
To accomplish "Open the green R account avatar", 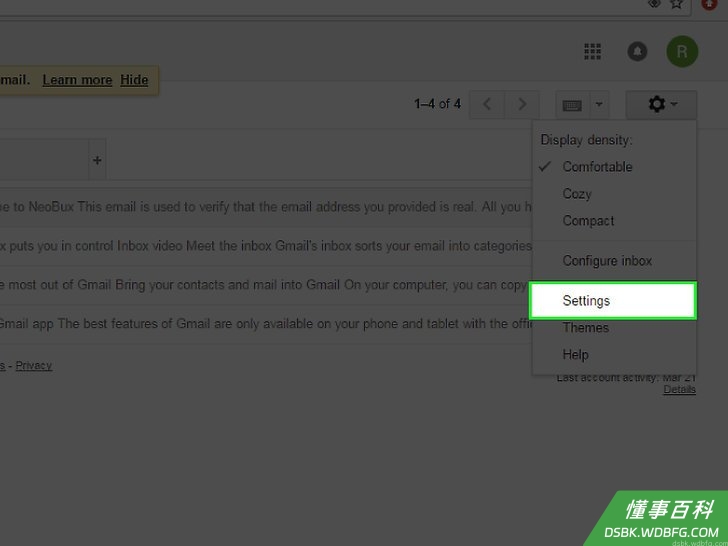I will (x=682, y=52).
